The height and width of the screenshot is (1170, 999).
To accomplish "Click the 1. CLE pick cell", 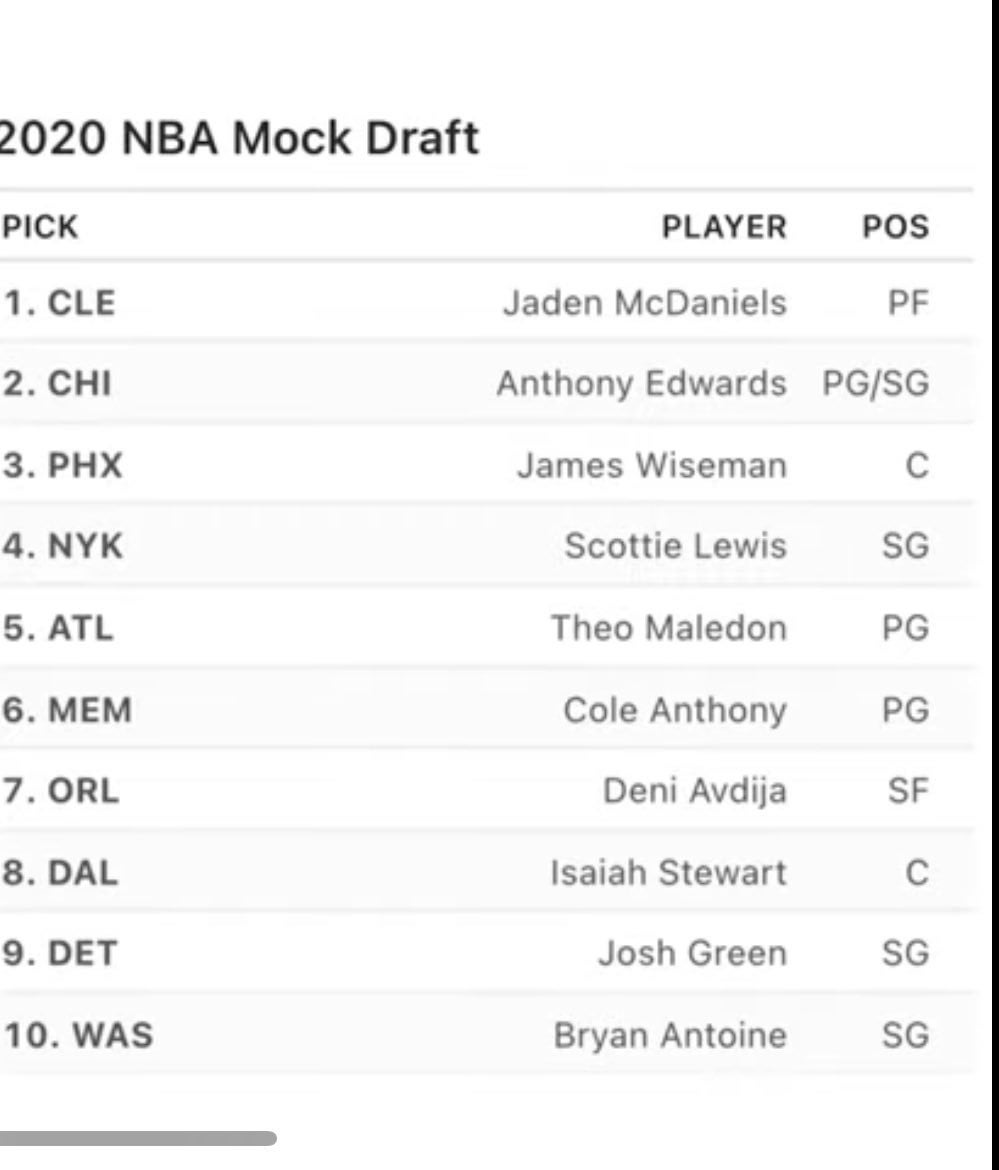I will 58,303.
